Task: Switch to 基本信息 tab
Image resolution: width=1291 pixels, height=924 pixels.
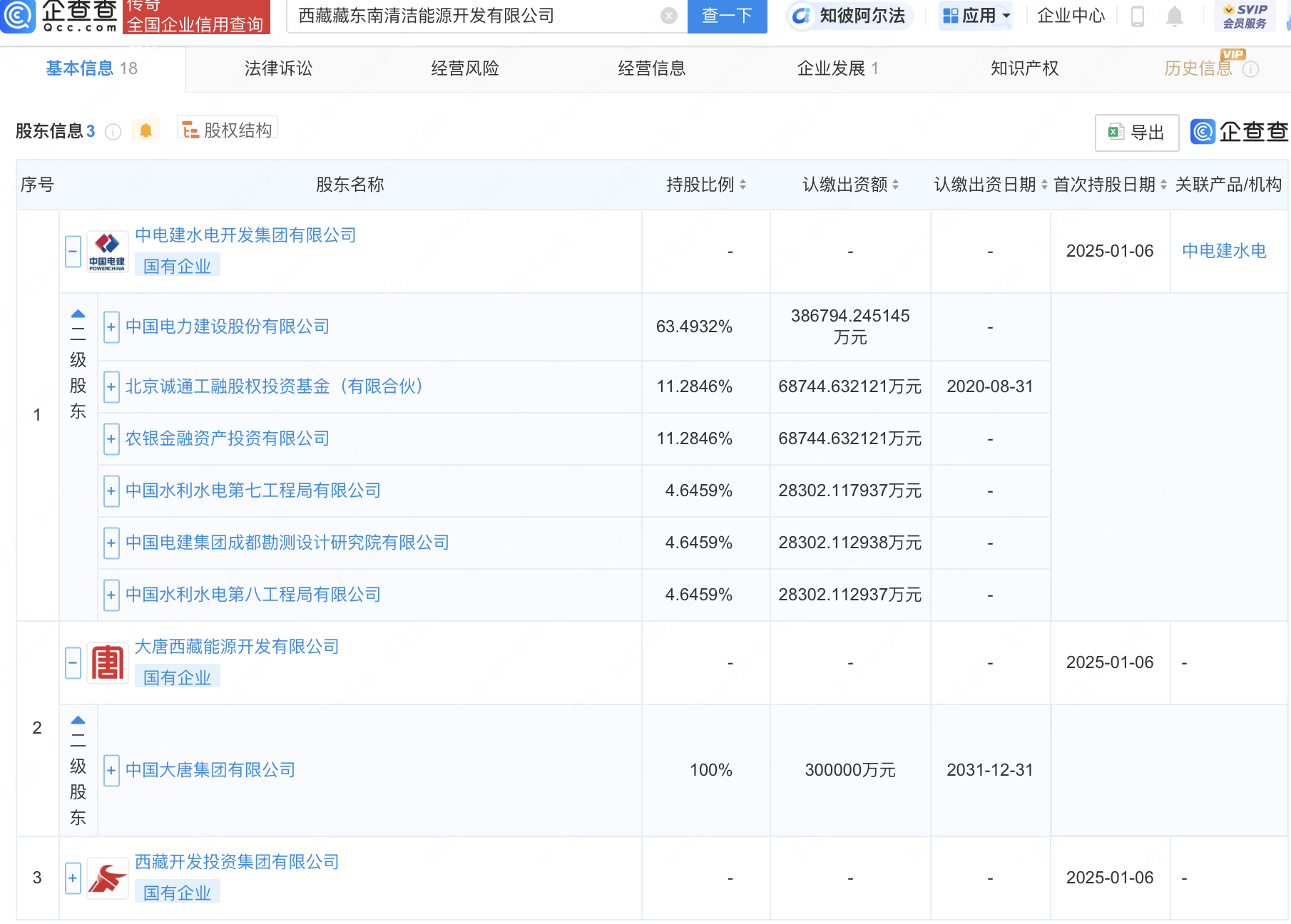Action: click(92, 68)
